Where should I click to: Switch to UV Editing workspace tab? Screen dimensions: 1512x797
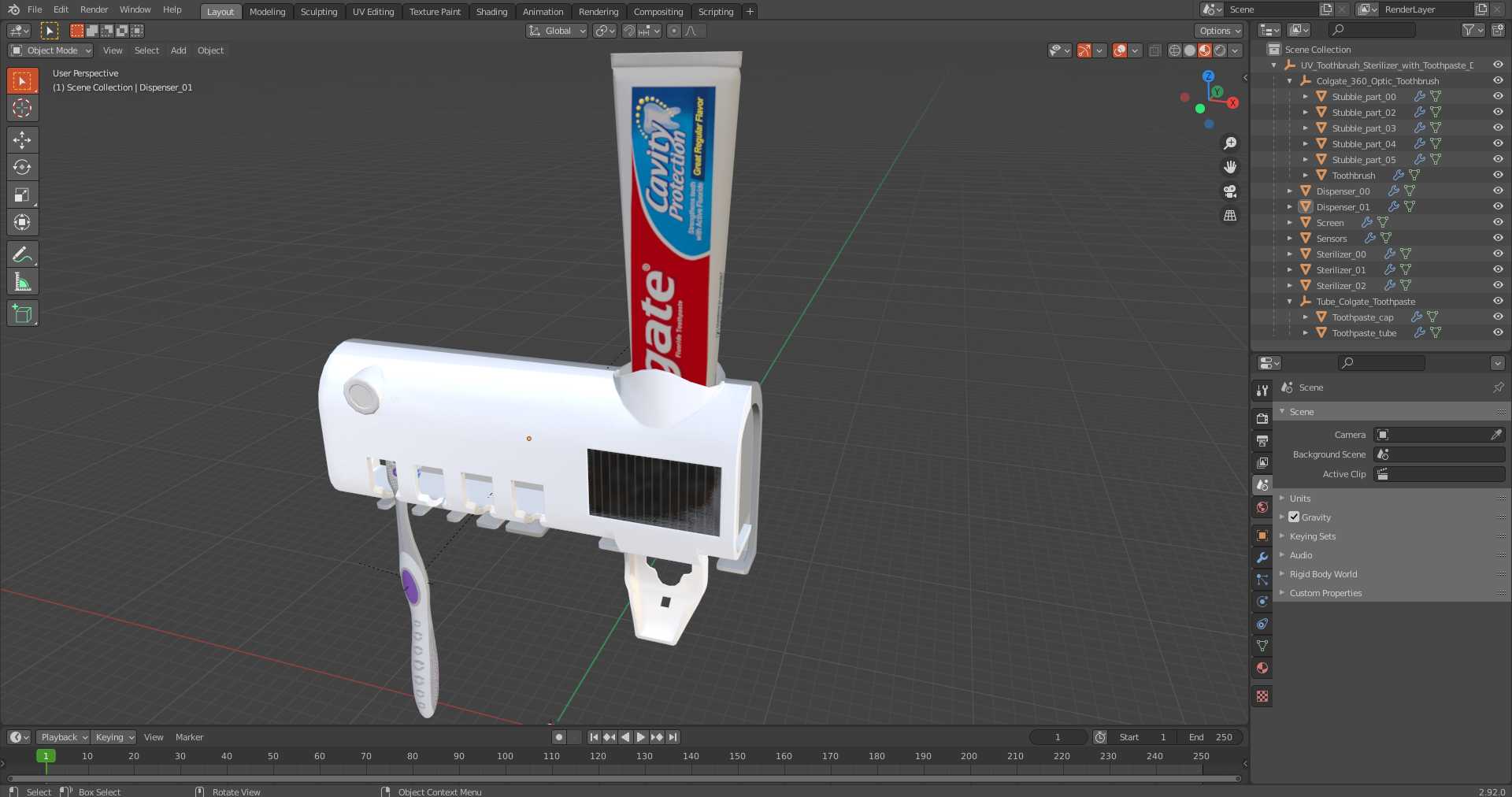(x=373, y=12)
